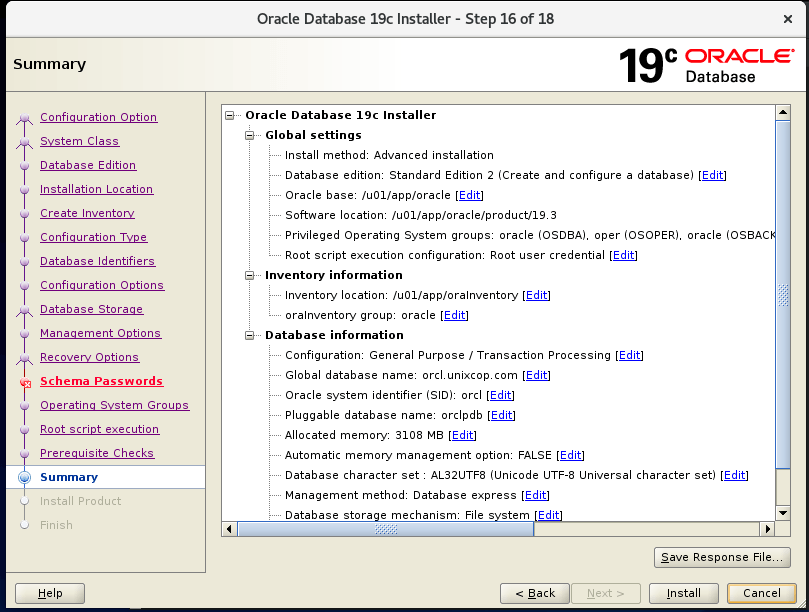
Task: Edit the Root script execution configuration
Action: [623, 255]
